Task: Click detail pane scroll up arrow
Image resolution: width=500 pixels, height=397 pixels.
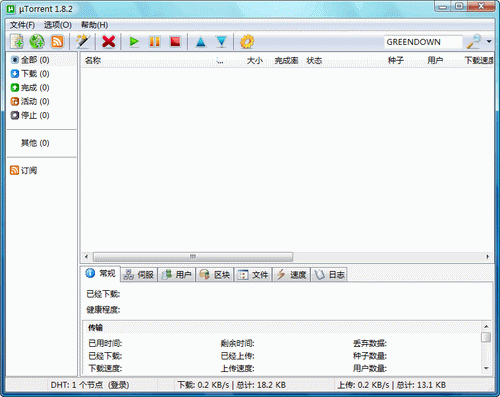Action: click(486, 326)
